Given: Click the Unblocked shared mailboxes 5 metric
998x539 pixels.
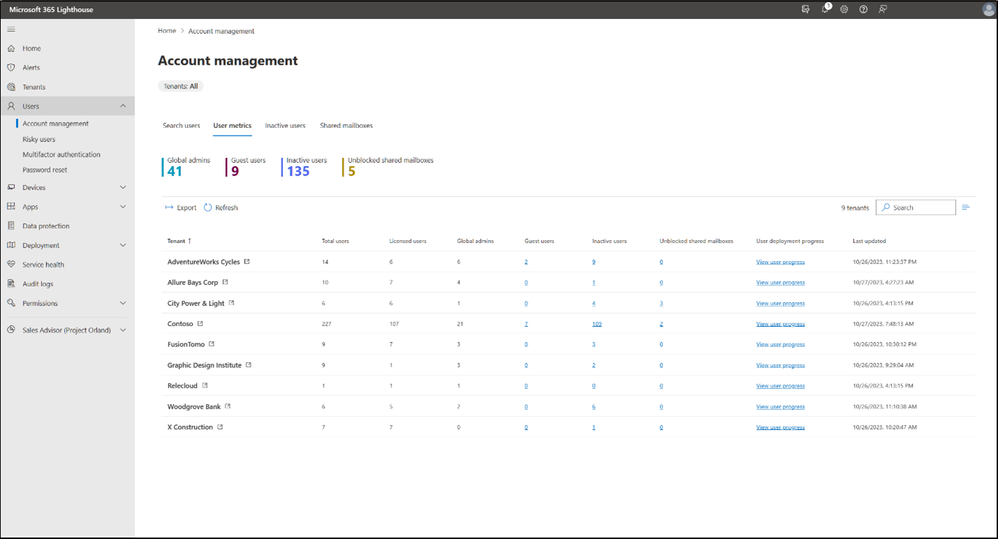Looking at the screenshot, I should (x=388, y=167).
